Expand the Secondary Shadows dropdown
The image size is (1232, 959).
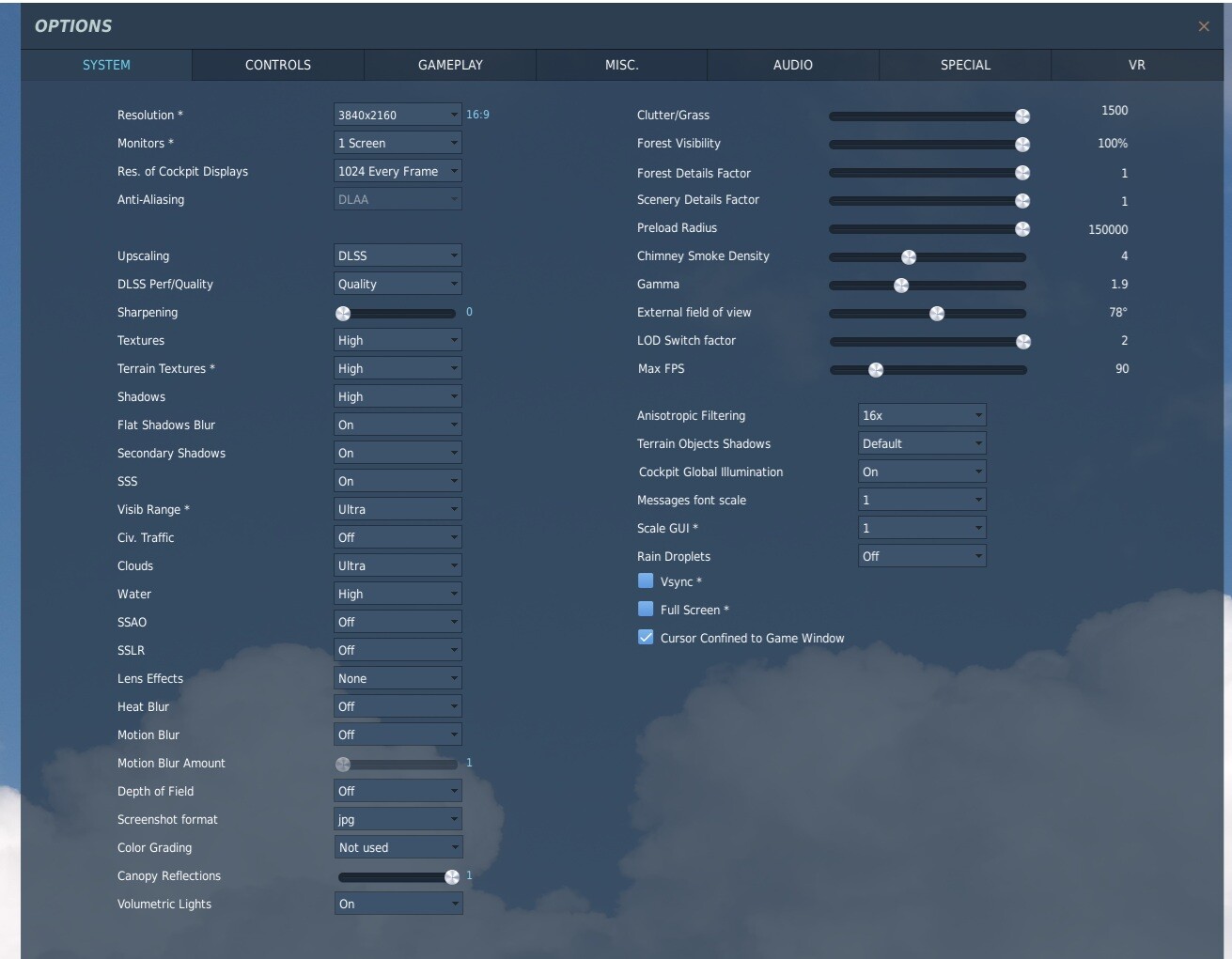(x=398, y=453)
